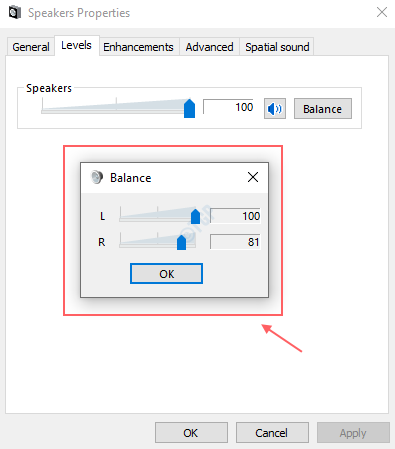Open the Enhancements tab

(138, 47)
